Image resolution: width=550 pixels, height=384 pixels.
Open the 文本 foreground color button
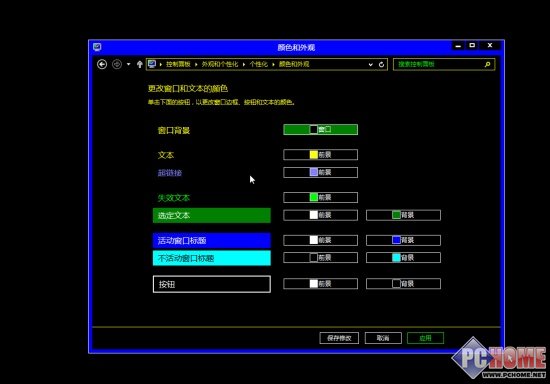tap(321, 155)
